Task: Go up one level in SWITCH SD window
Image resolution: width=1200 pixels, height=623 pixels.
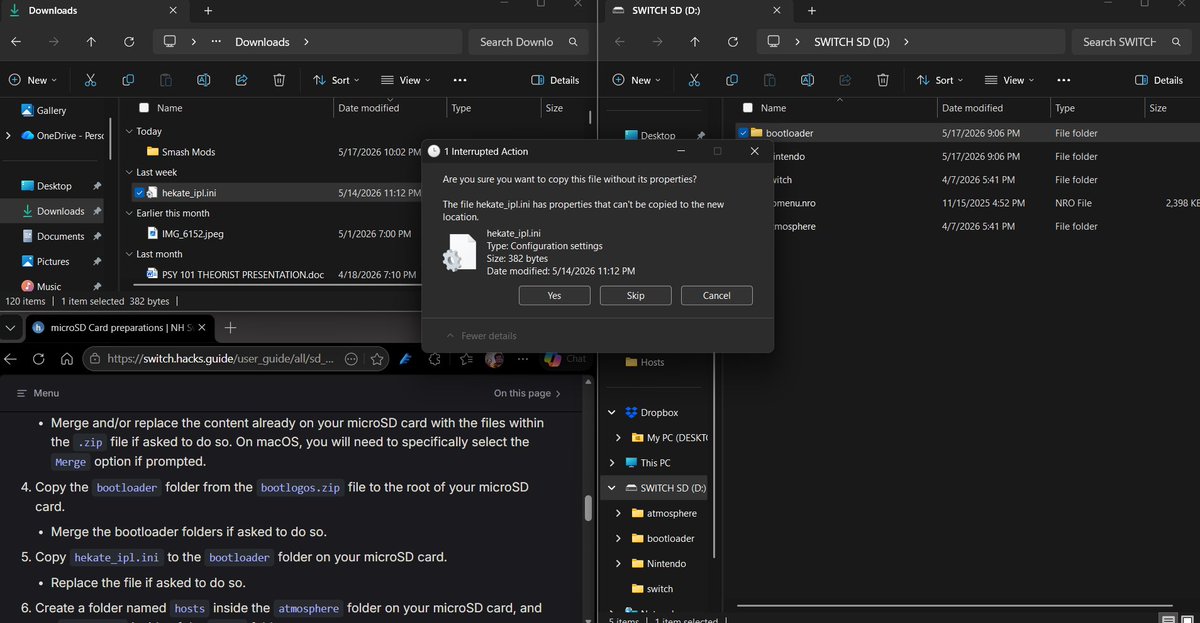Action: pyautogui.click(x=695, y=42)
